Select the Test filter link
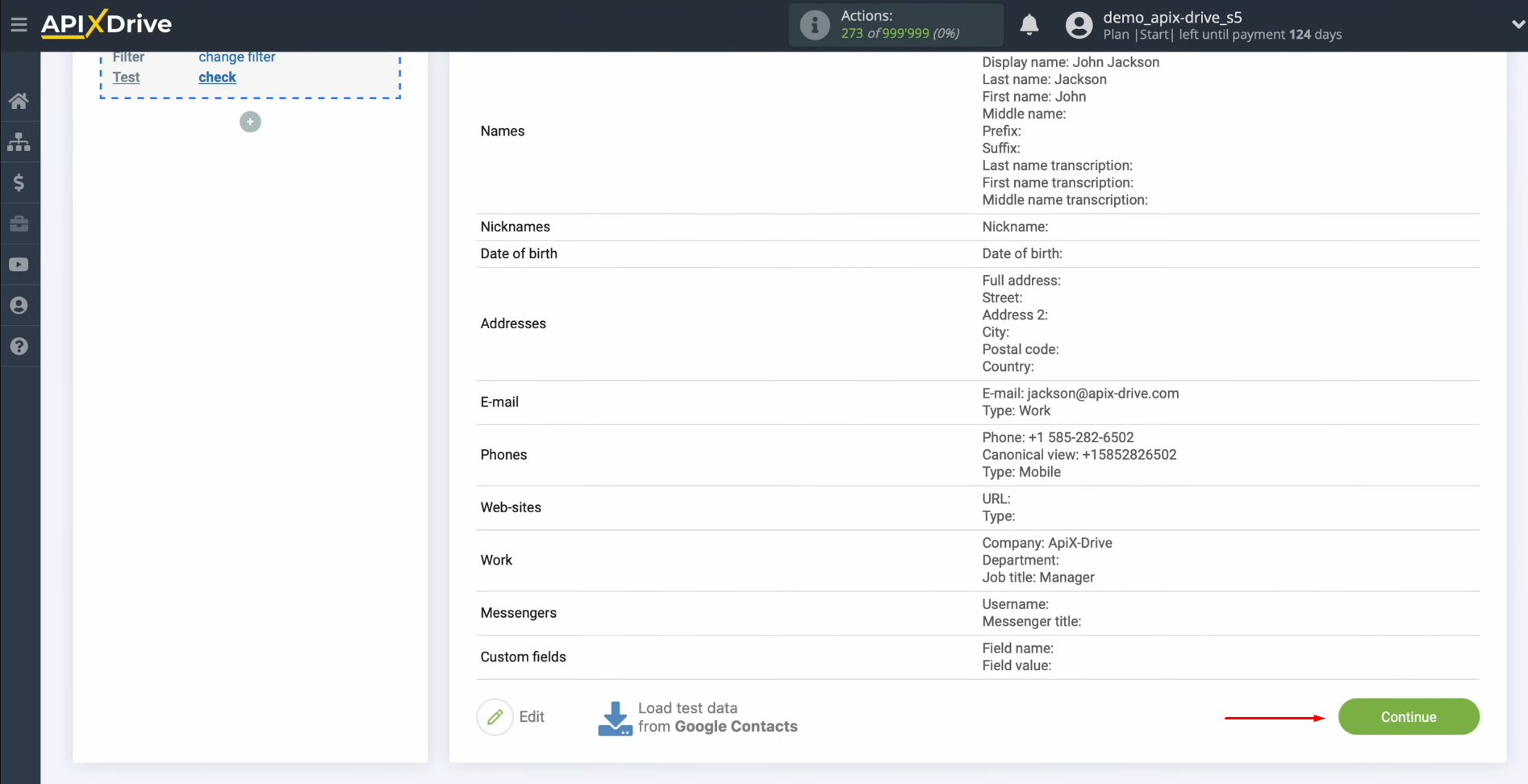Screen dimensions: 1528x784 click(x=126, y=77)
